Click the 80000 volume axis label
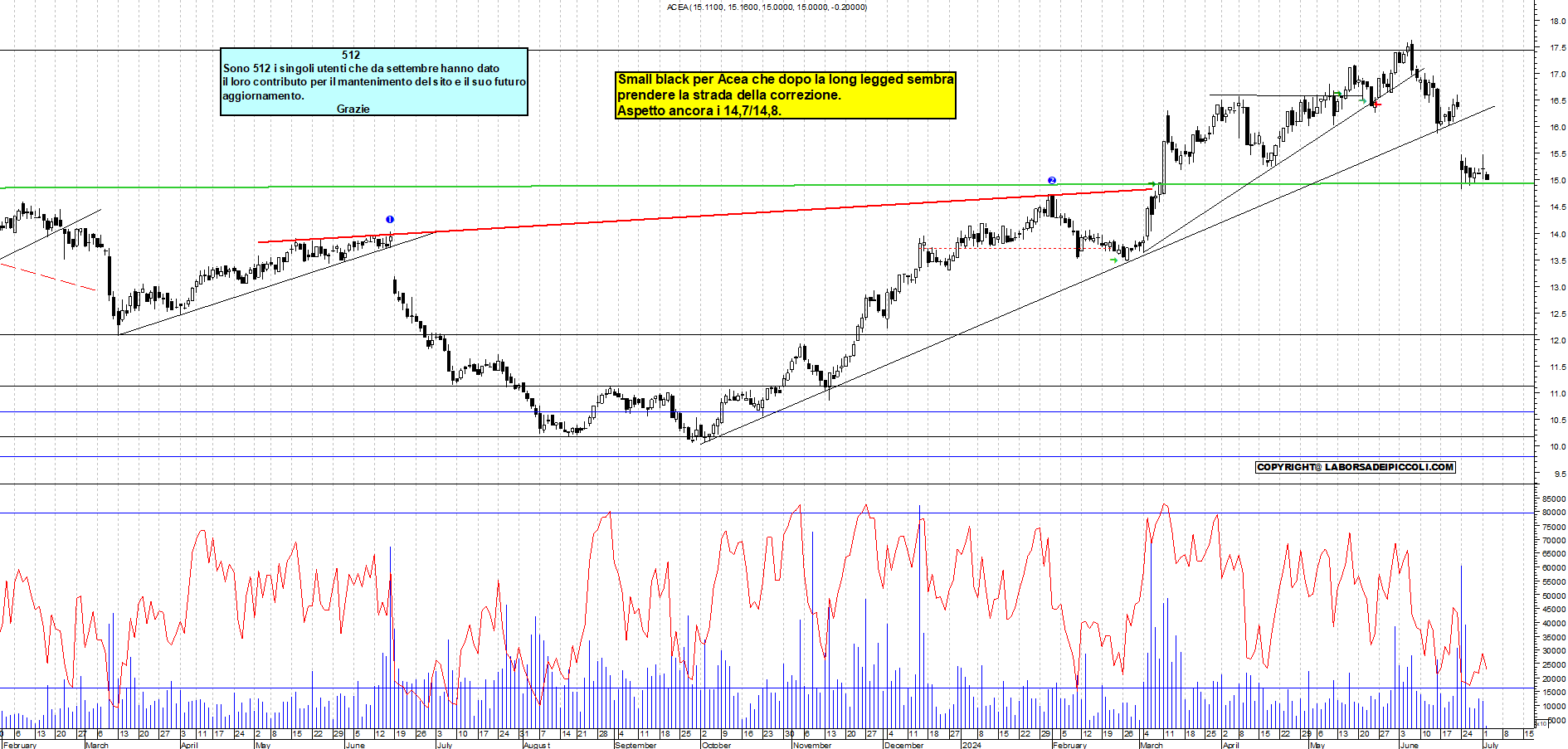This screenshot has width=1568, height=749. [x=1554, y=513]
